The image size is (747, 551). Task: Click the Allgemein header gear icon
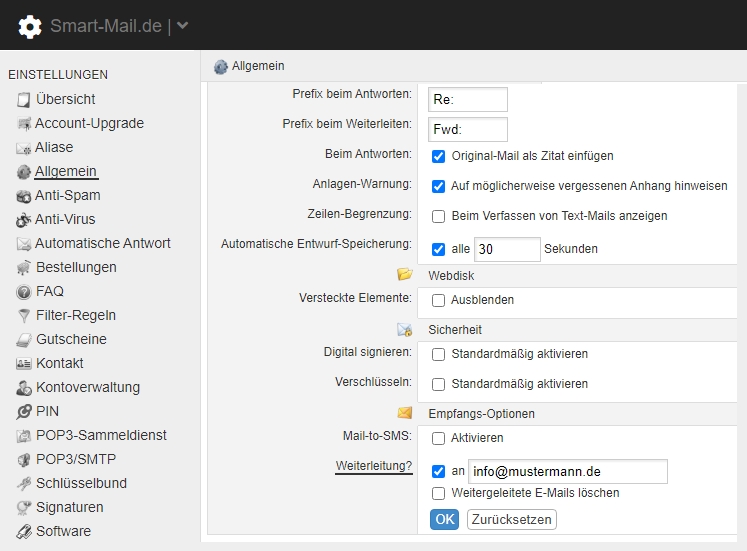221,67
